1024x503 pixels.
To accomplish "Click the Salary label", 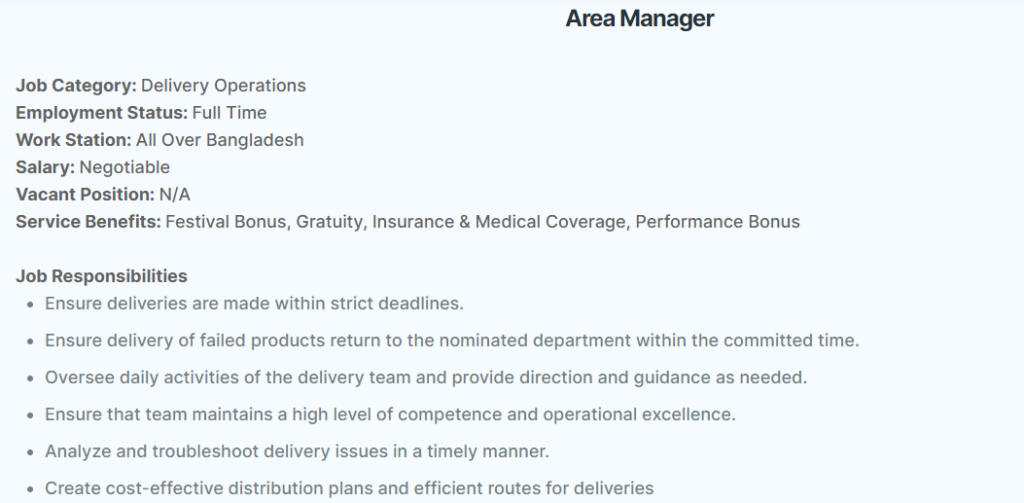I will click(x=45, y=167).
